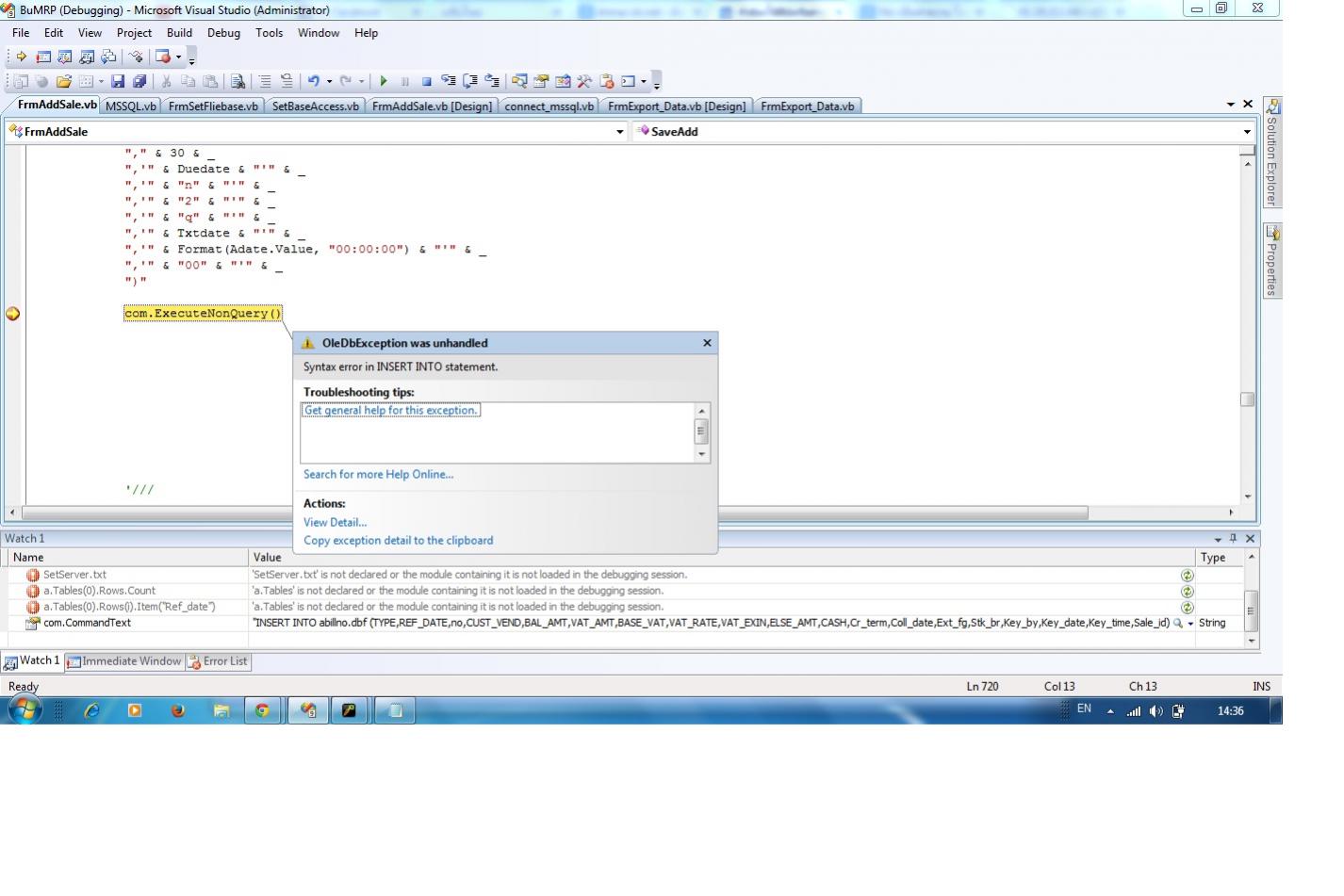Click Copy exception detail to the clipboard

pyautogui.click(x=398, y=541)
